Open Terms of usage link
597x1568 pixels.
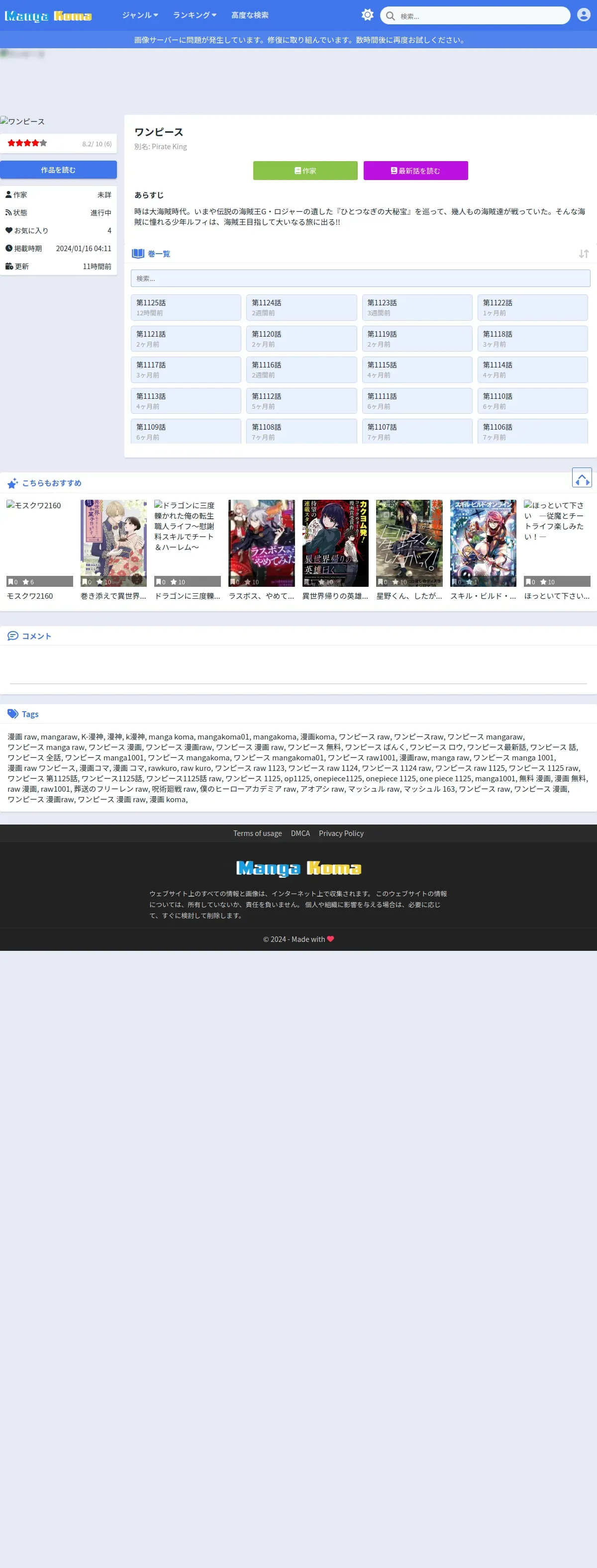tap(258, 833)
